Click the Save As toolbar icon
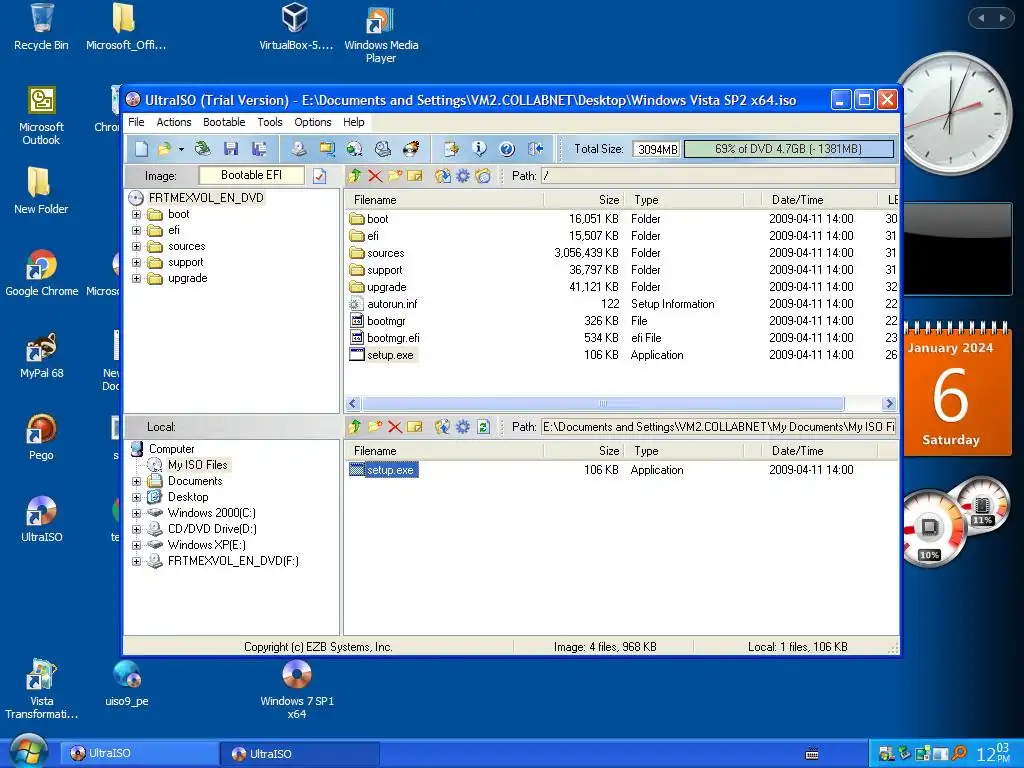 [x=259, y=149]
